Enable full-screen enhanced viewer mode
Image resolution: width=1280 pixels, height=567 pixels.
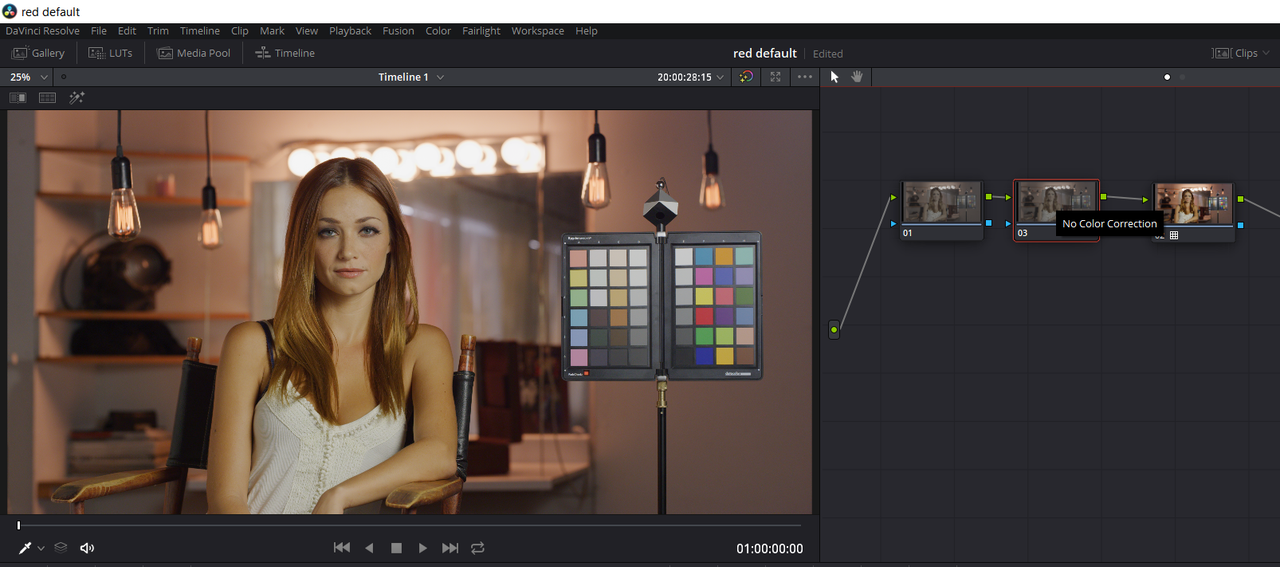(775, 77)
